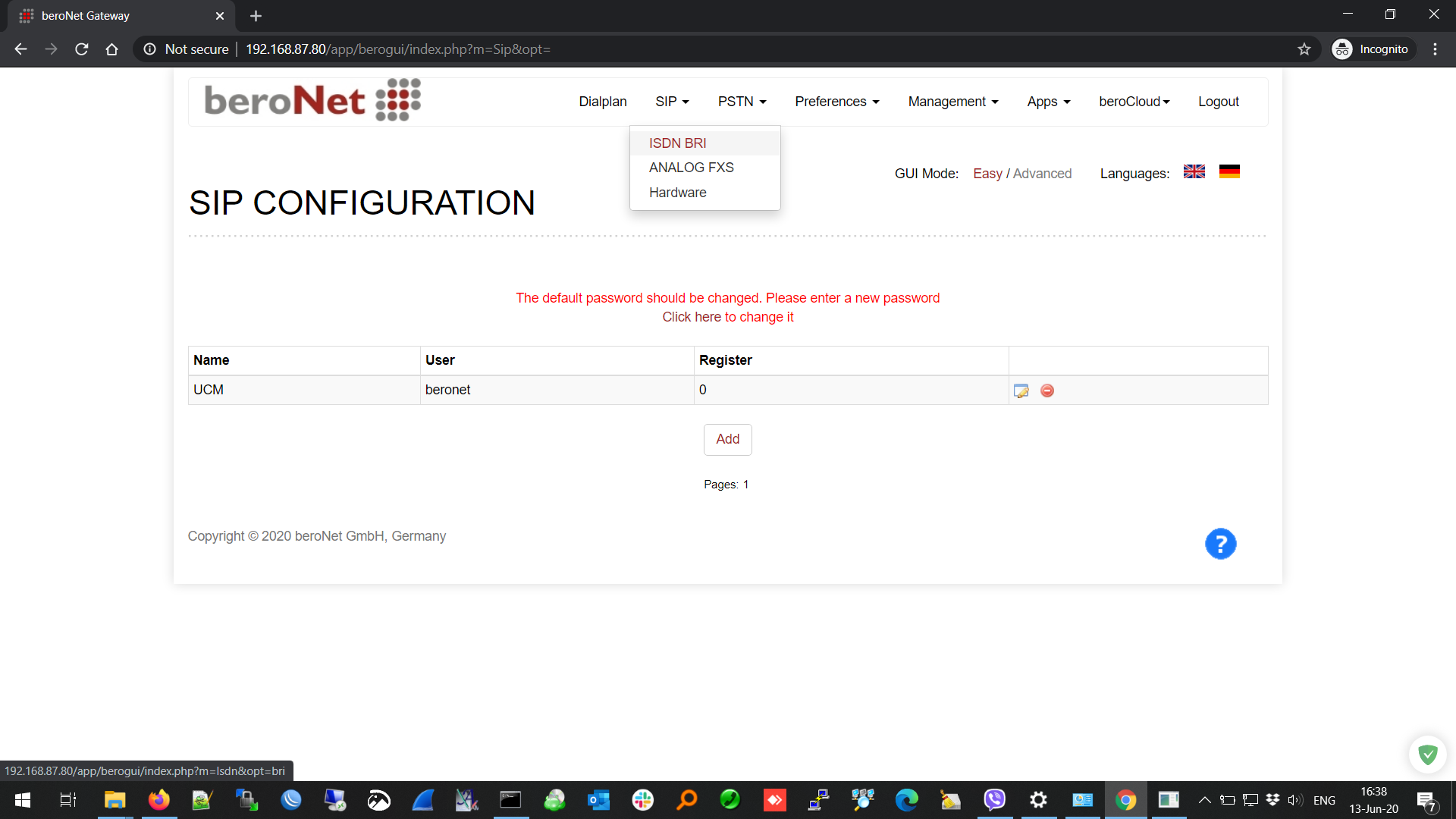
Task: Click the edit icon for UCM entry
Action: pyautogui.click(x=1021, y=391)
